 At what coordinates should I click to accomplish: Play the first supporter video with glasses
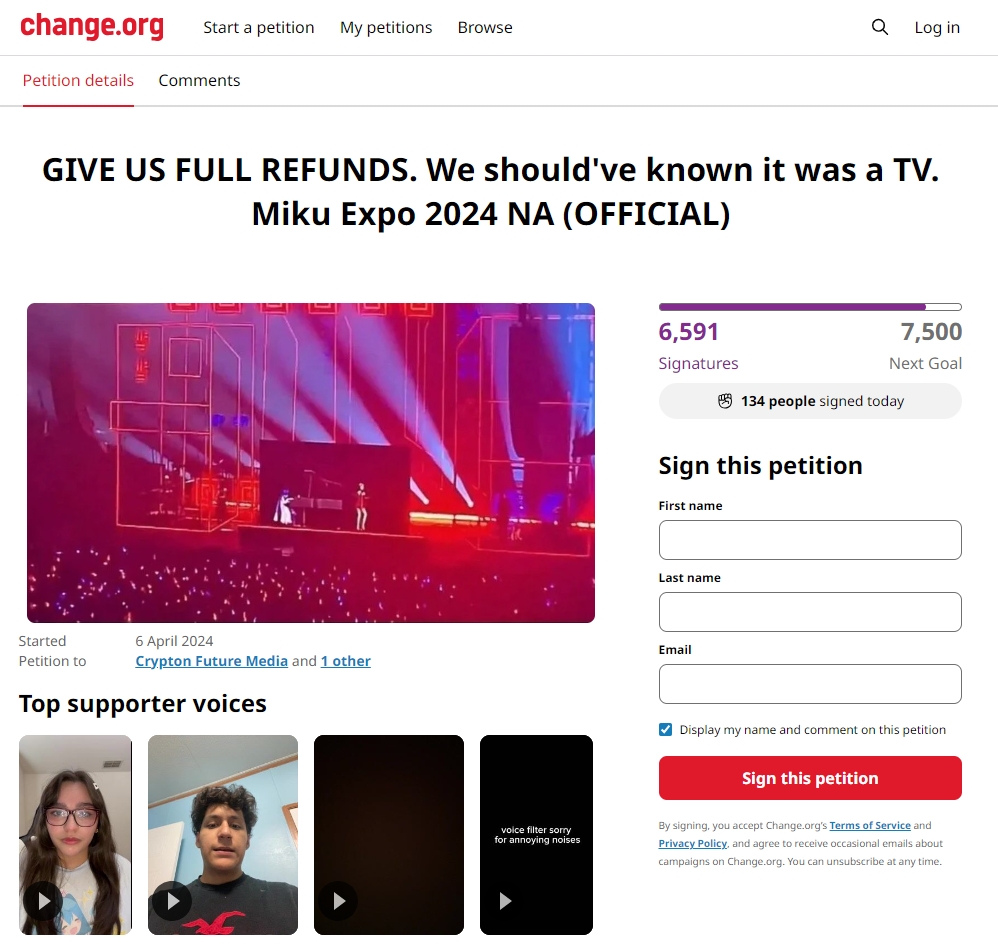coord(43,901)
